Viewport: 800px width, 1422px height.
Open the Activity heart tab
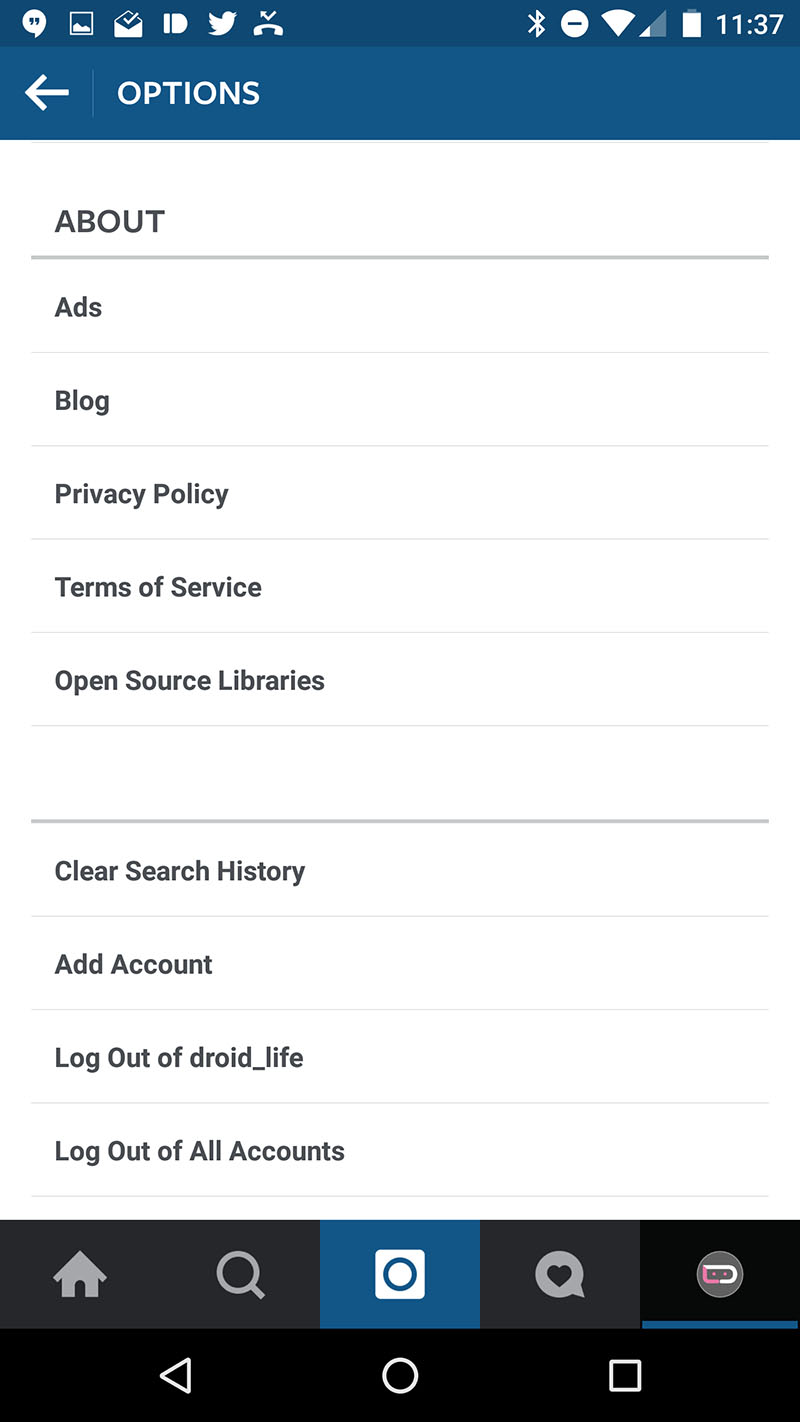(560, 1275)
